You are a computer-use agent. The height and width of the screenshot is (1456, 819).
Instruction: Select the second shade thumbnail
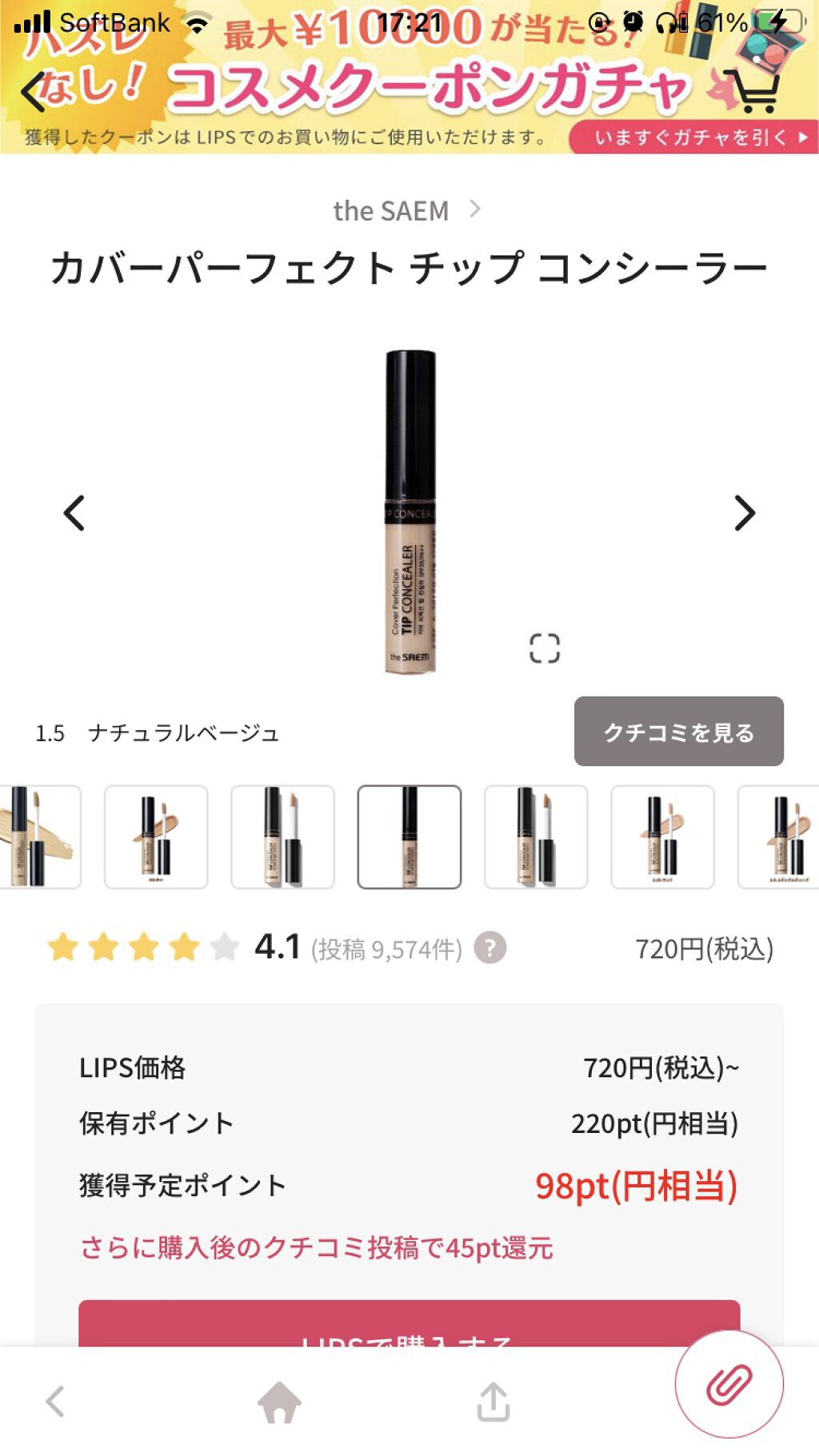tap(156, 837)
